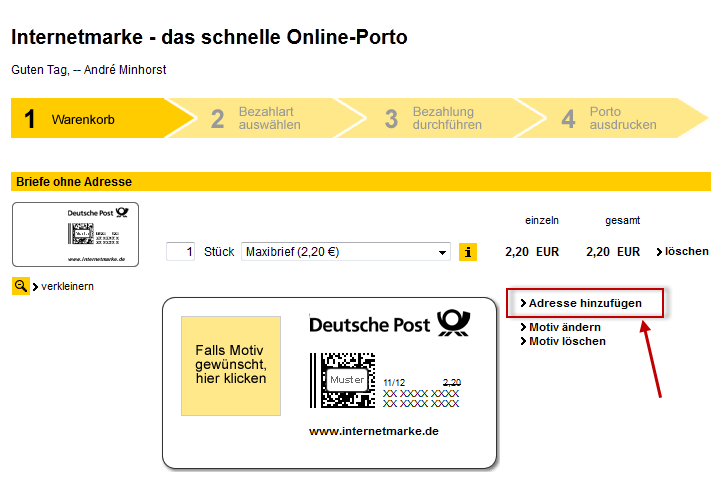Click the magnifier icon next to verkleinern
712x484 pixels.
pos(20,286)
